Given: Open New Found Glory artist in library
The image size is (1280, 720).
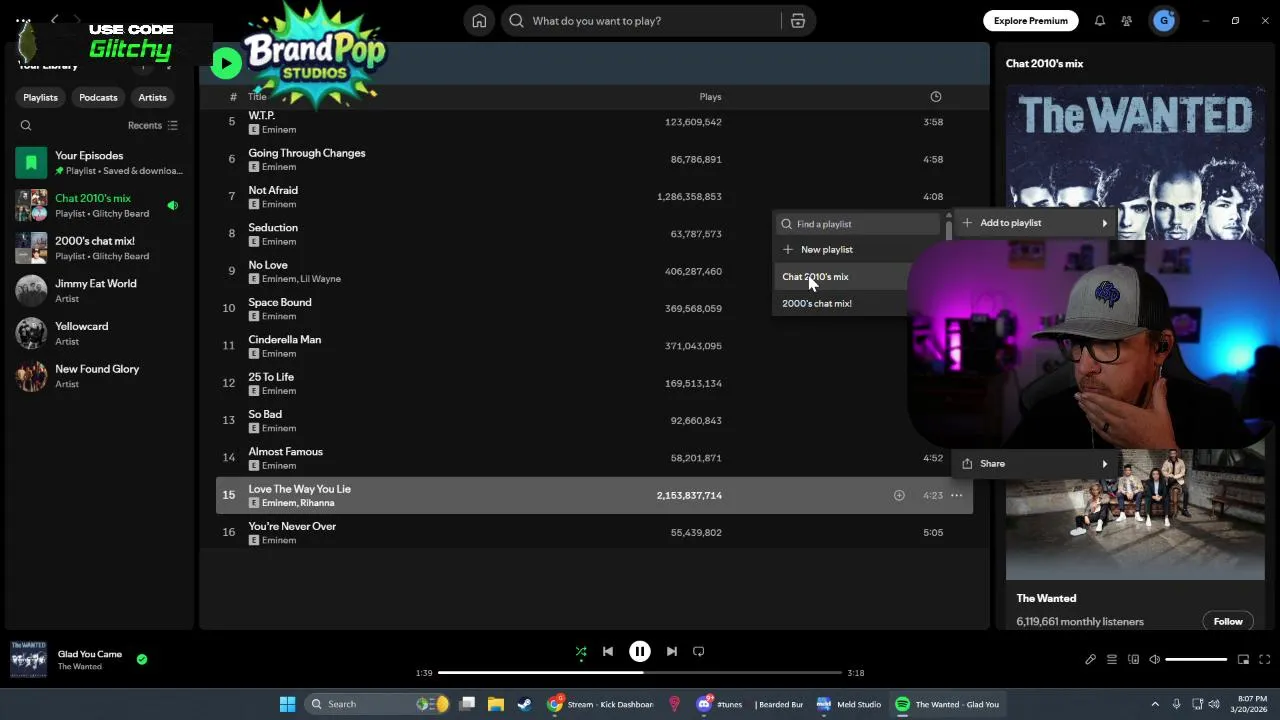Looking at the screenshot, I should click(100, 376).
